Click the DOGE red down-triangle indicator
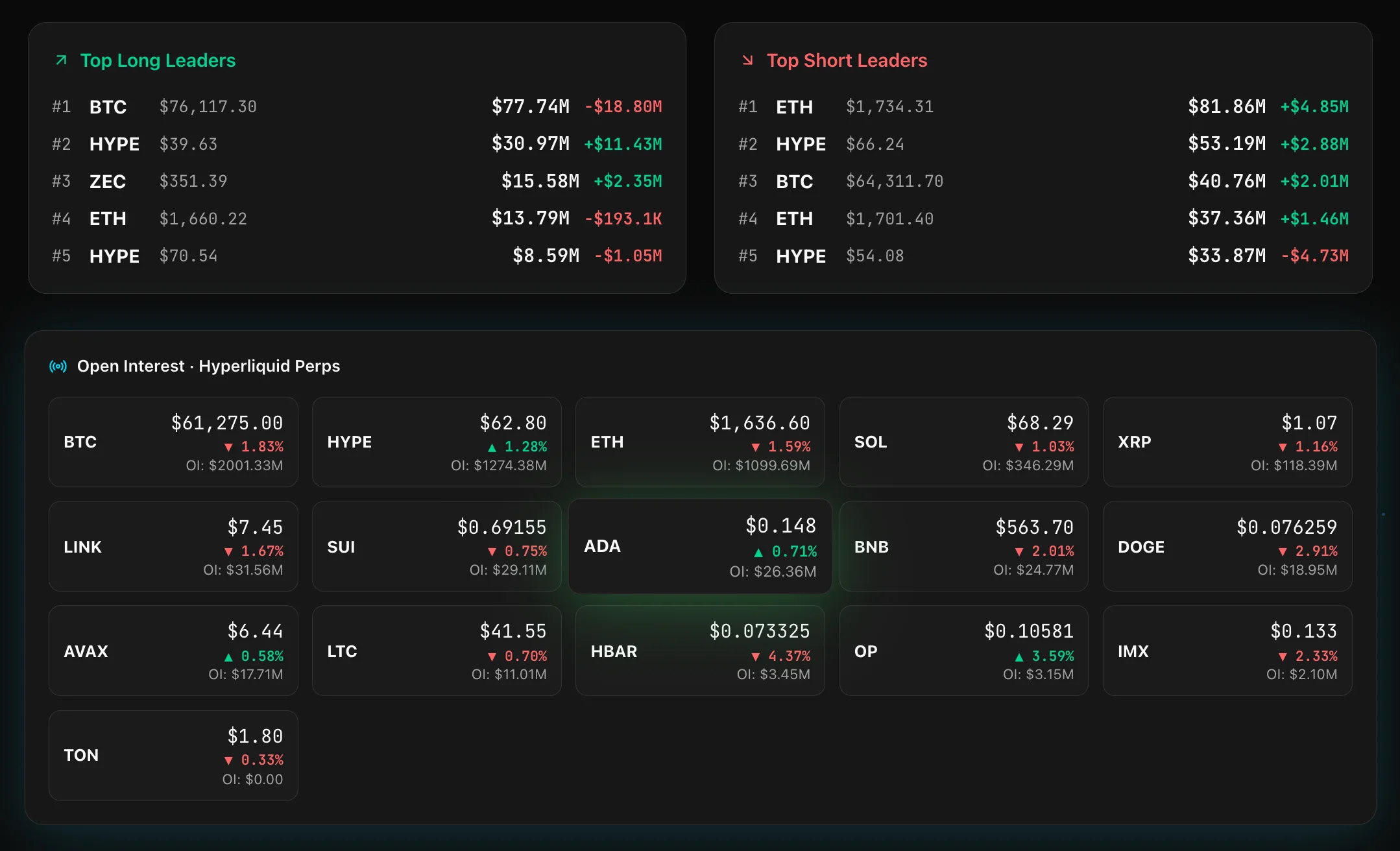This screenshot has width=1400, height=851. (x=1283, y=552)
